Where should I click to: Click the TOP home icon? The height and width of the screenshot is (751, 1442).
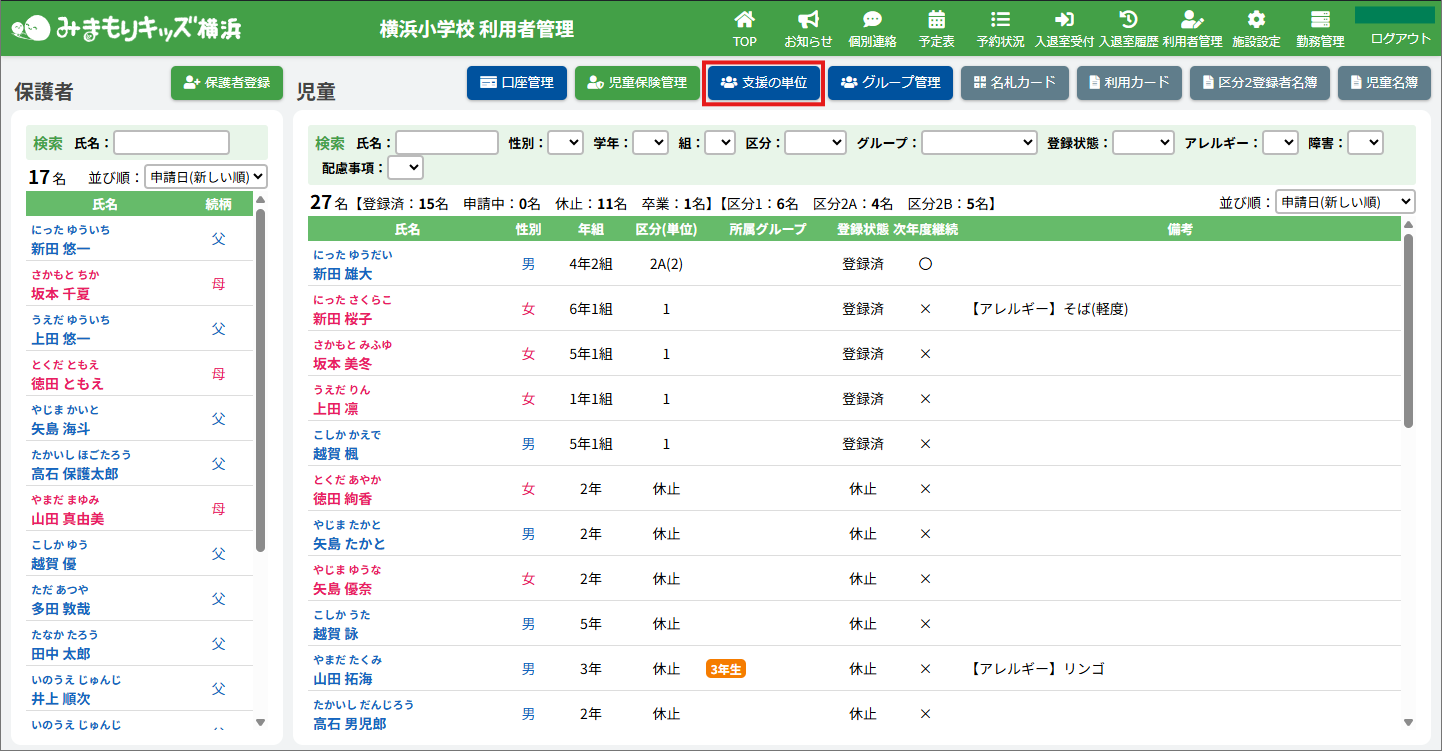click(x=744, y=20)
